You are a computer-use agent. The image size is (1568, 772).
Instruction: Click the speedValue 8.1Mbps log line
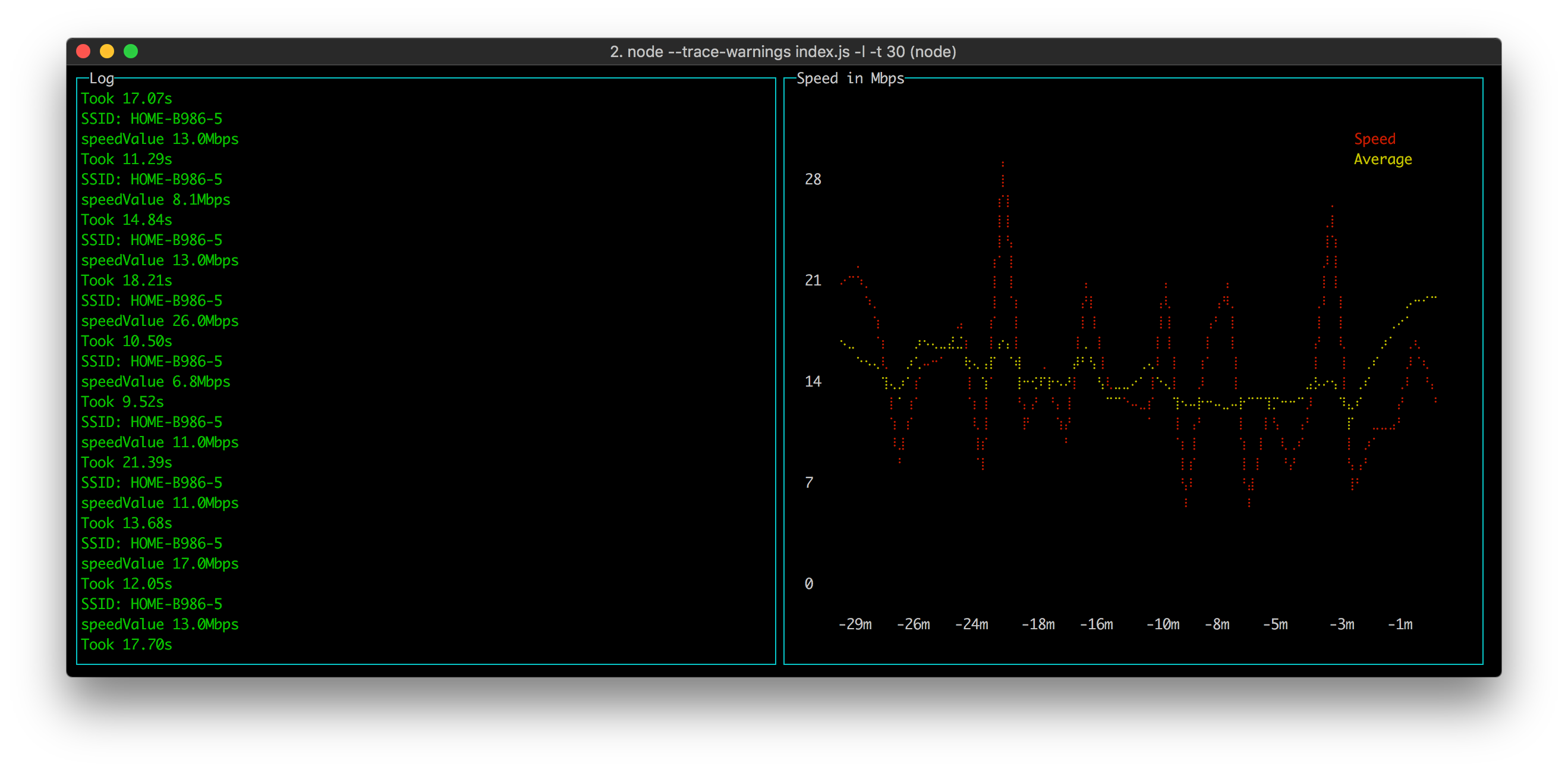(155, 200)
